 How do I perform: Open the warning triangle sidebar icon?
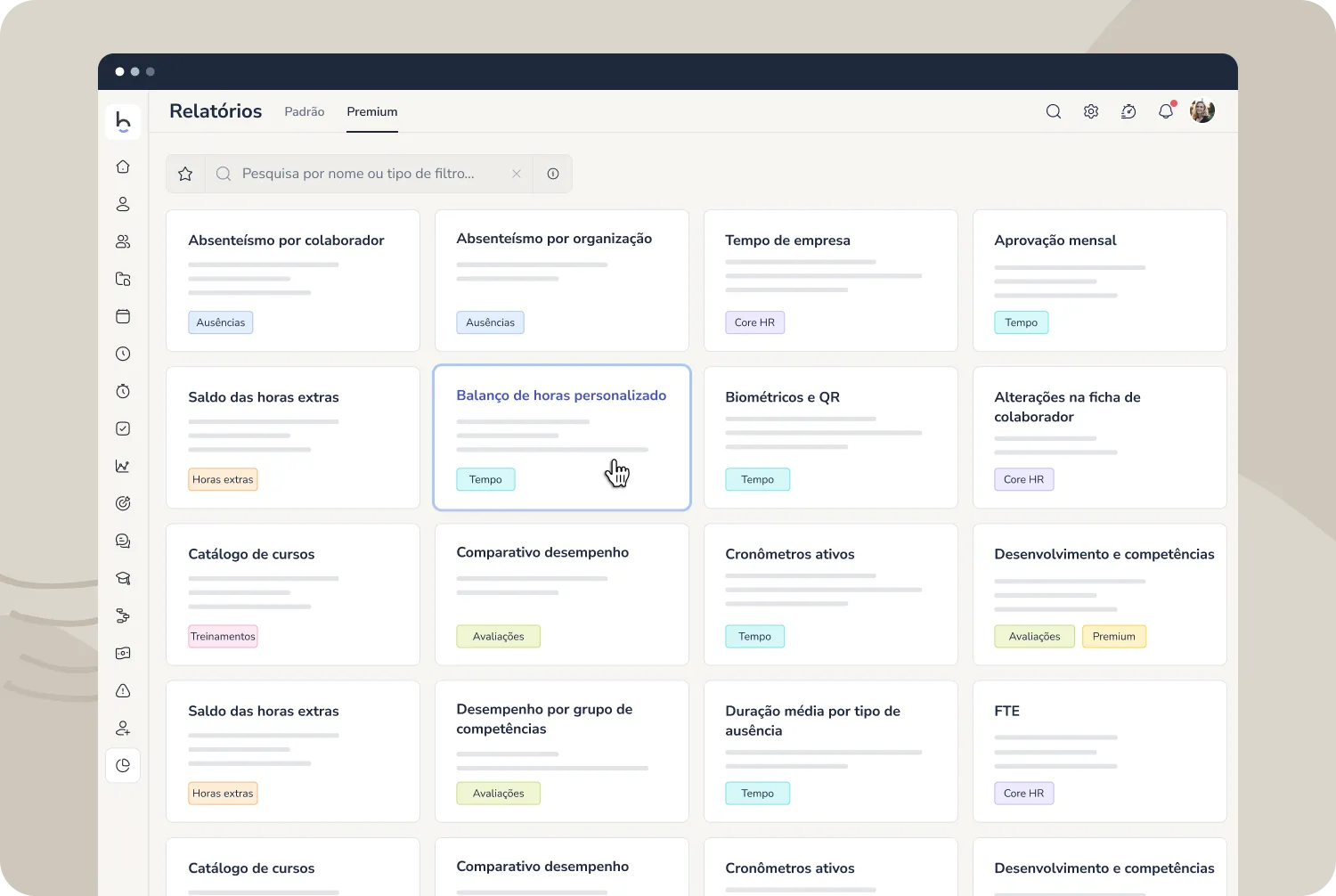coord(123,690)
